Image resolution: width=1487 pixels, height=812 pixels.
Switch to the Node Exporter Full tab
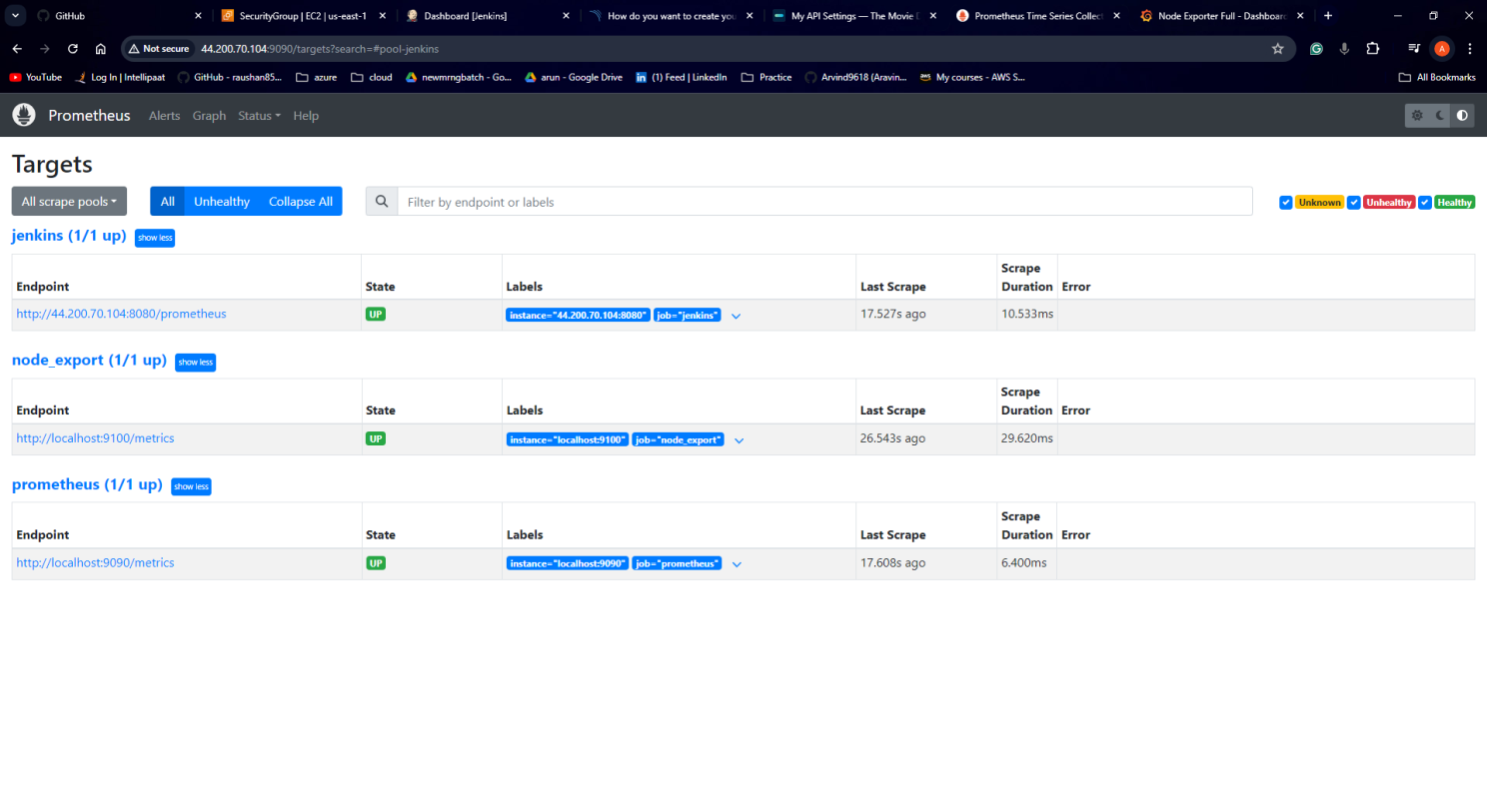(1219, 16)
